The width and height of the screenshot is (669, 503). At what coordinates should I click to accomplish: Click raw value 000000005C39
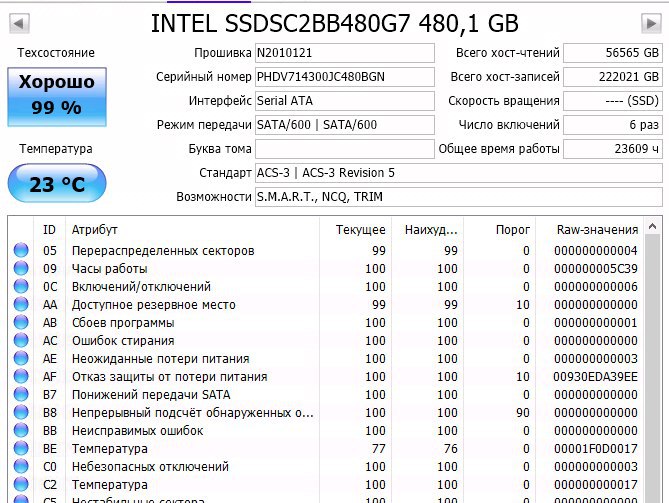pos(596,268)
